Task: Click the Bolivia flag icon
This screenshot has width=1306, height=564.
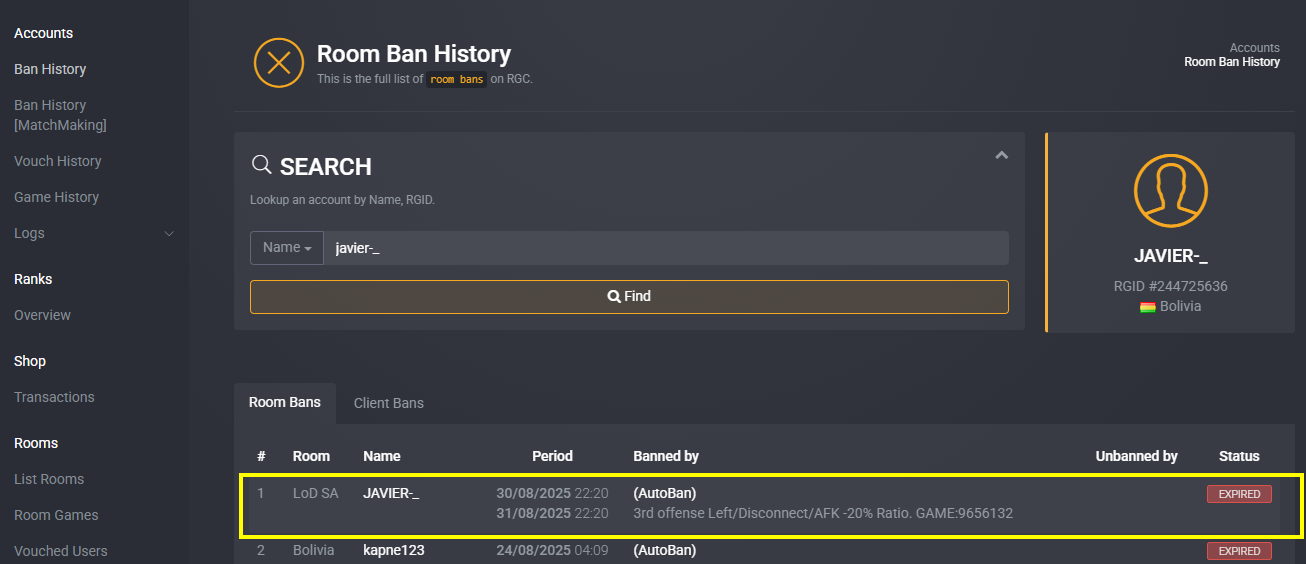Action: click(1147, 307)
